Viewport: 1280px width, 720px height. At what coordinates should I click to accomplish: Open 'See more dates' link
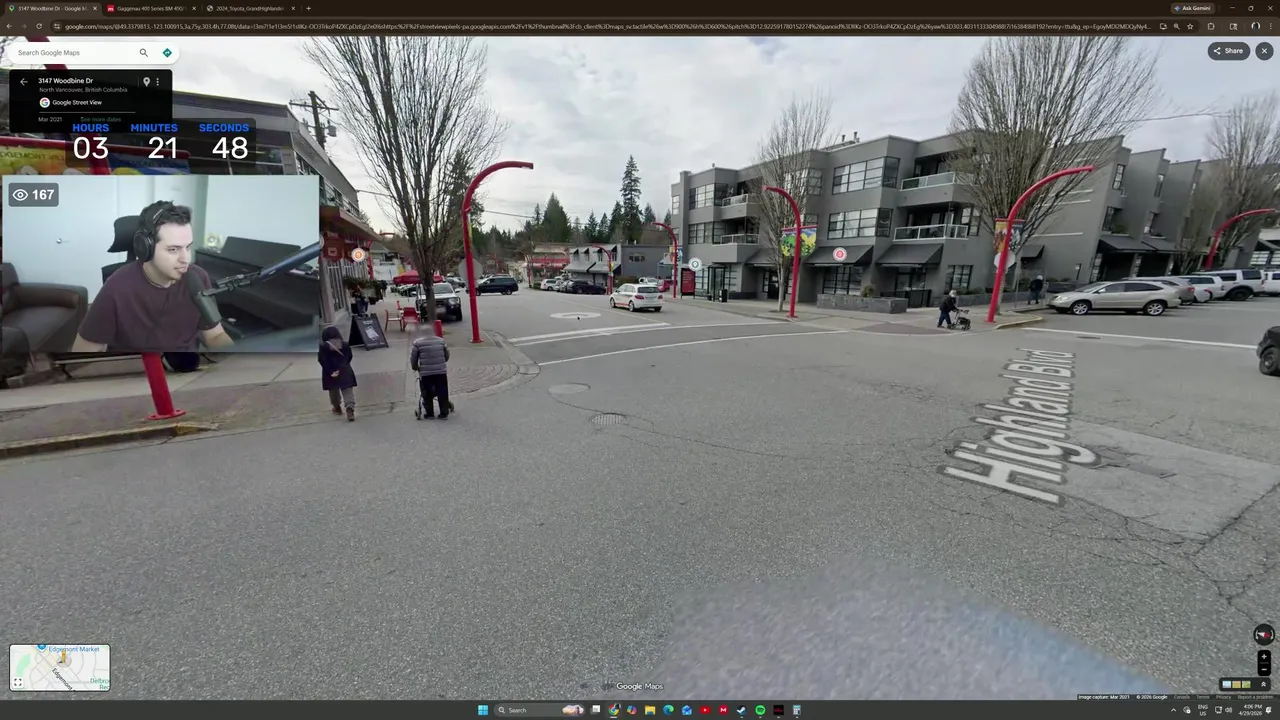(x=100, y=119)
